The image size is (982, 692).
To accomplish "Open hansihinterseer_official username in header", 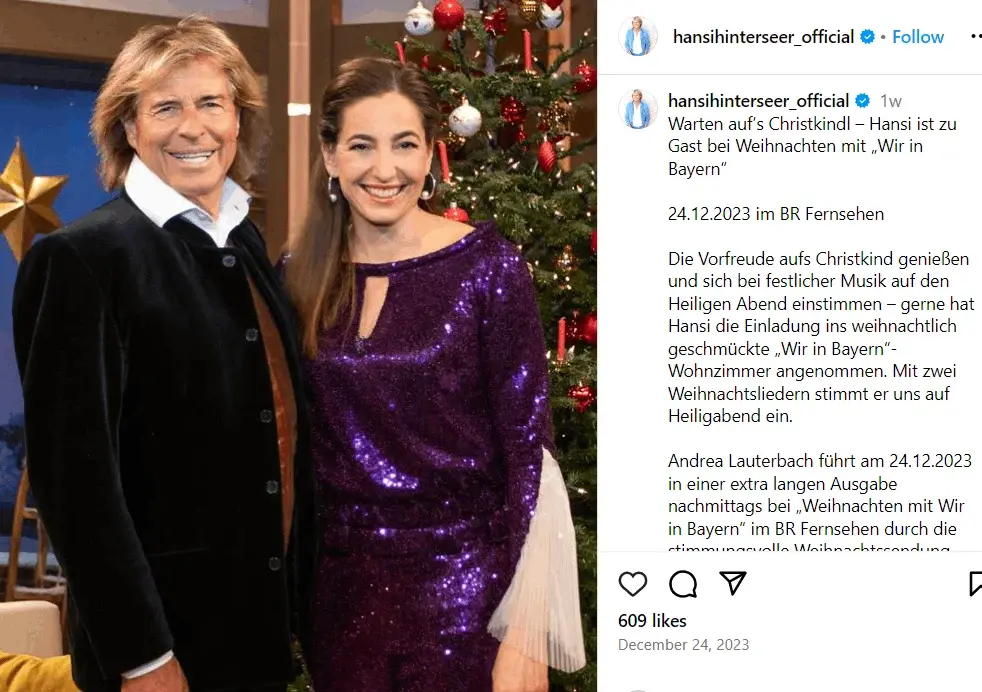I will coord(763,37).
